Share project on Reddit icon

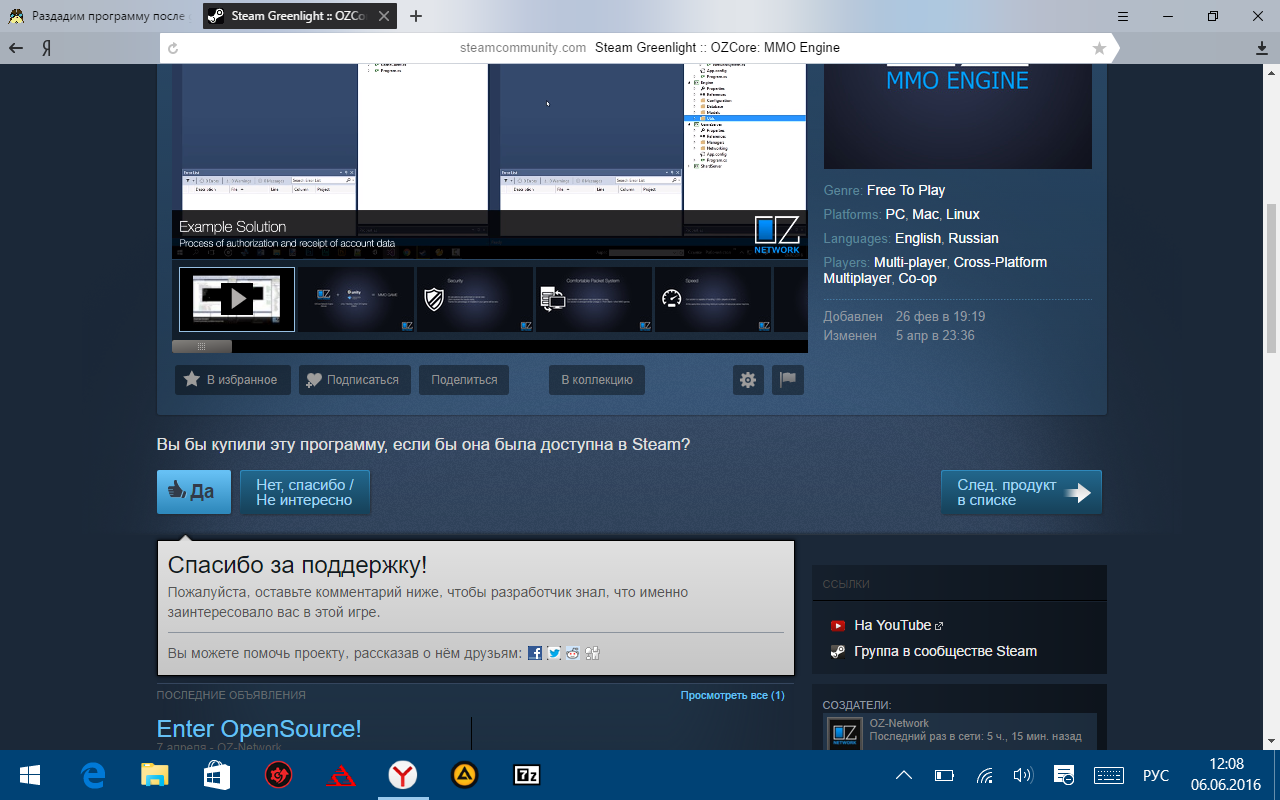coord(573,653)
